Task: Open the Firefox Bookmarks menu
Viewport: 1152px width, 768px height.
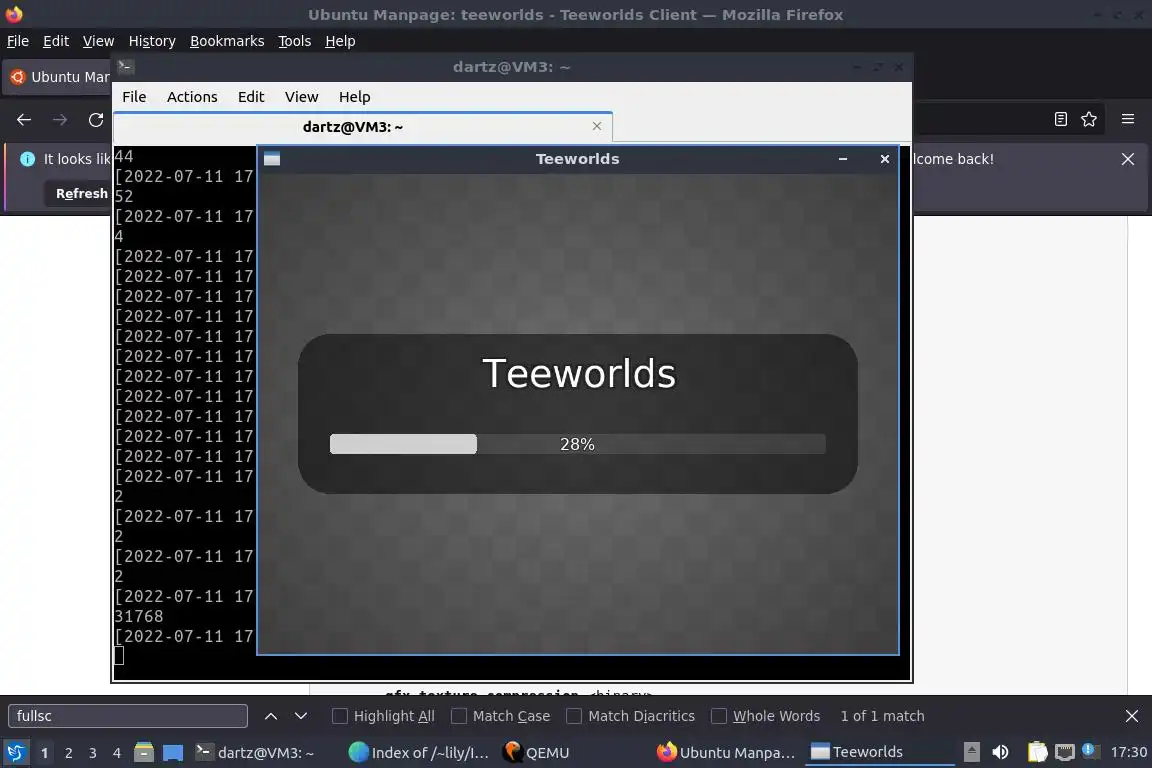Action: pyautogui.click(x=227, y=41)
